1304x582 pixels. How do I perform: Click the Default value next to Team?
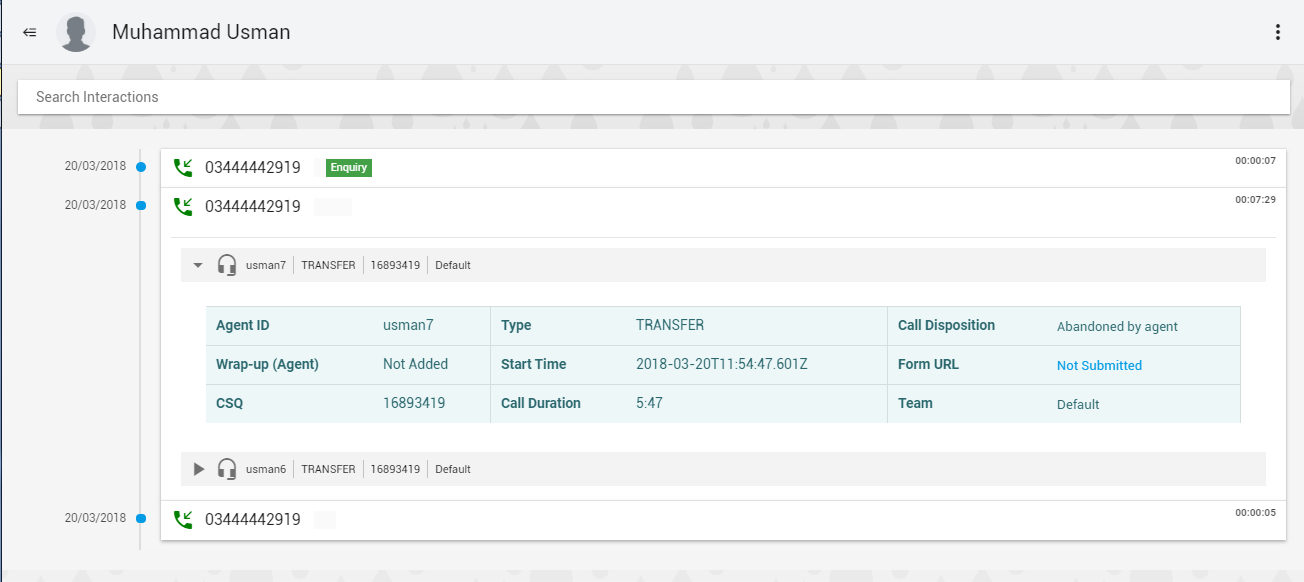(x=1078, y=405)
